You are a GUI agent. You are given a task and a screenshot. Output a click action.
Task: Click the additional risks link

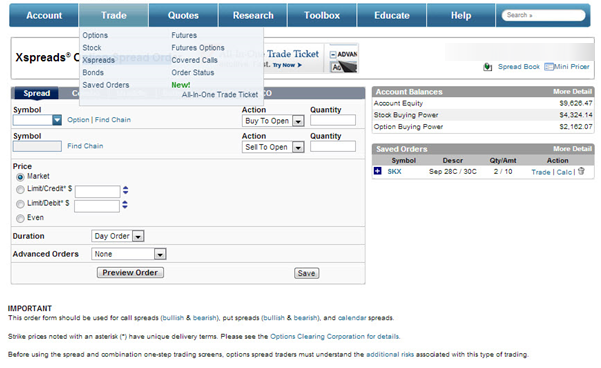coord(390,355)
